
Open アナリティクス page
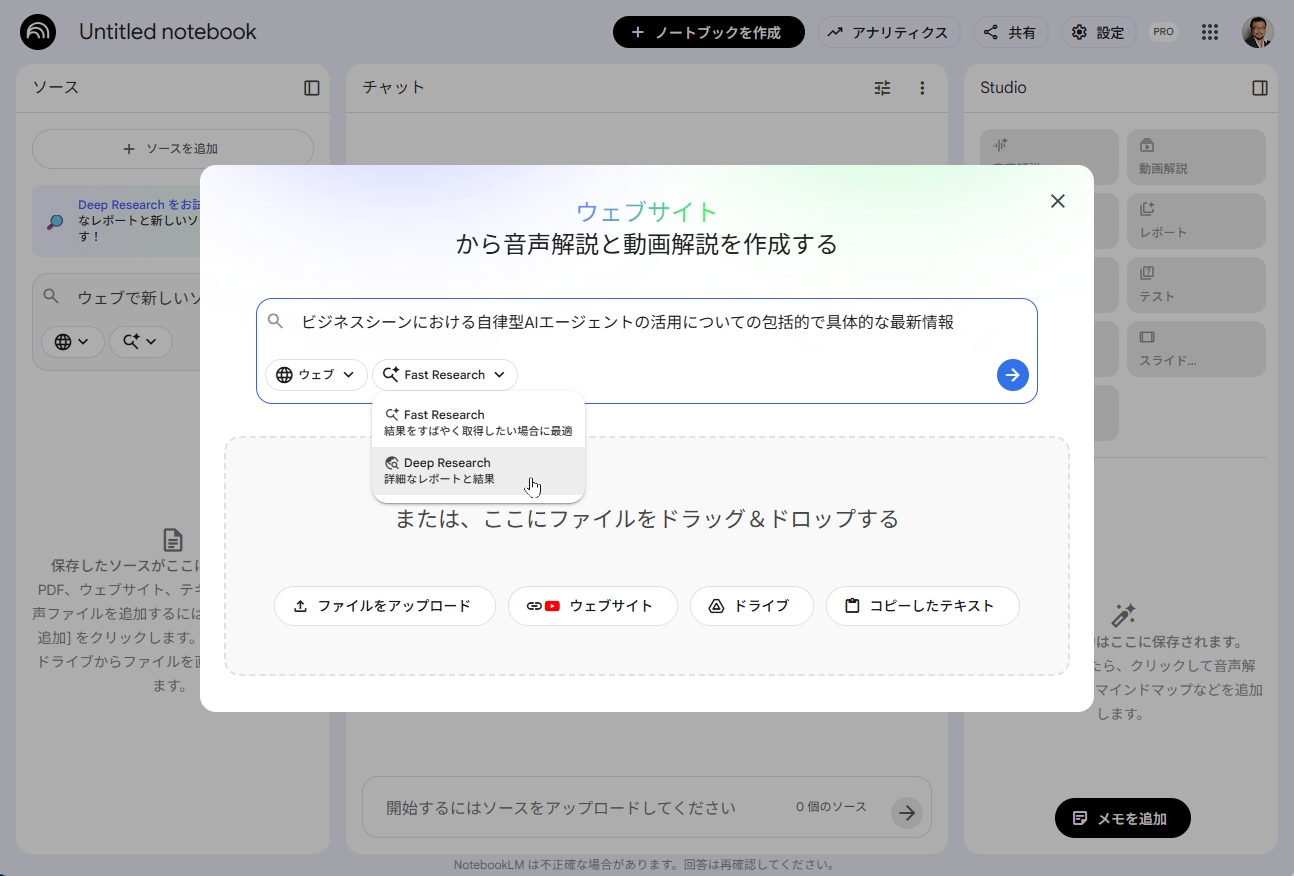pyautogui.click(x=889, y=32)
